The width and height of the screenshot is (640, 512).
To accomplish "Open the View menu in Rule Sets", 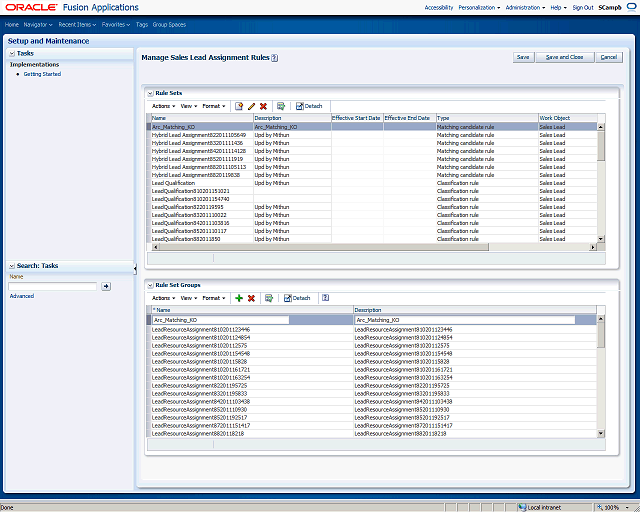I will 189,106.
